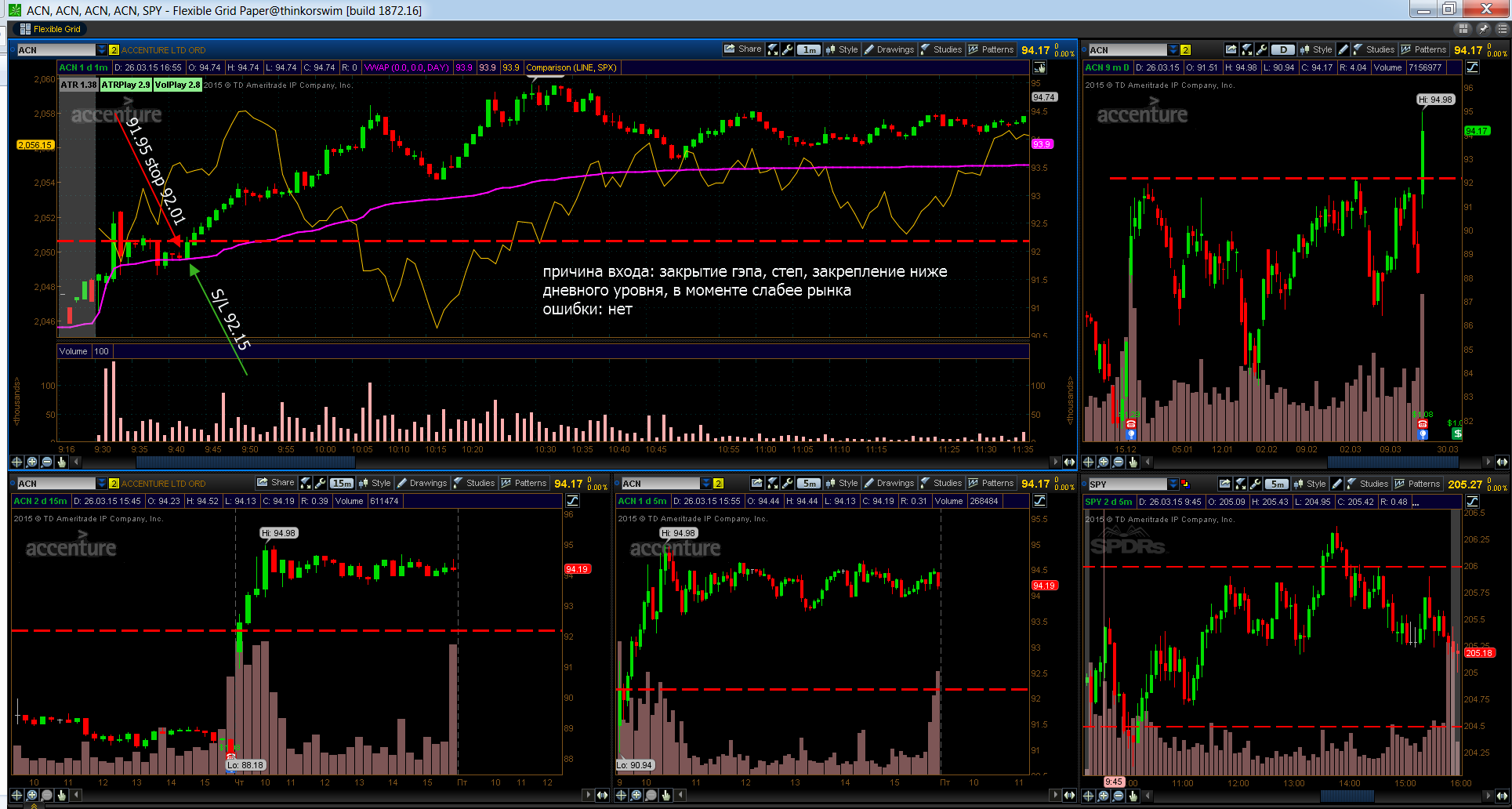1512x809 pixels.
Task: Select crosshair tool below ACN 1m chart
Action: [x=16, y=462]
